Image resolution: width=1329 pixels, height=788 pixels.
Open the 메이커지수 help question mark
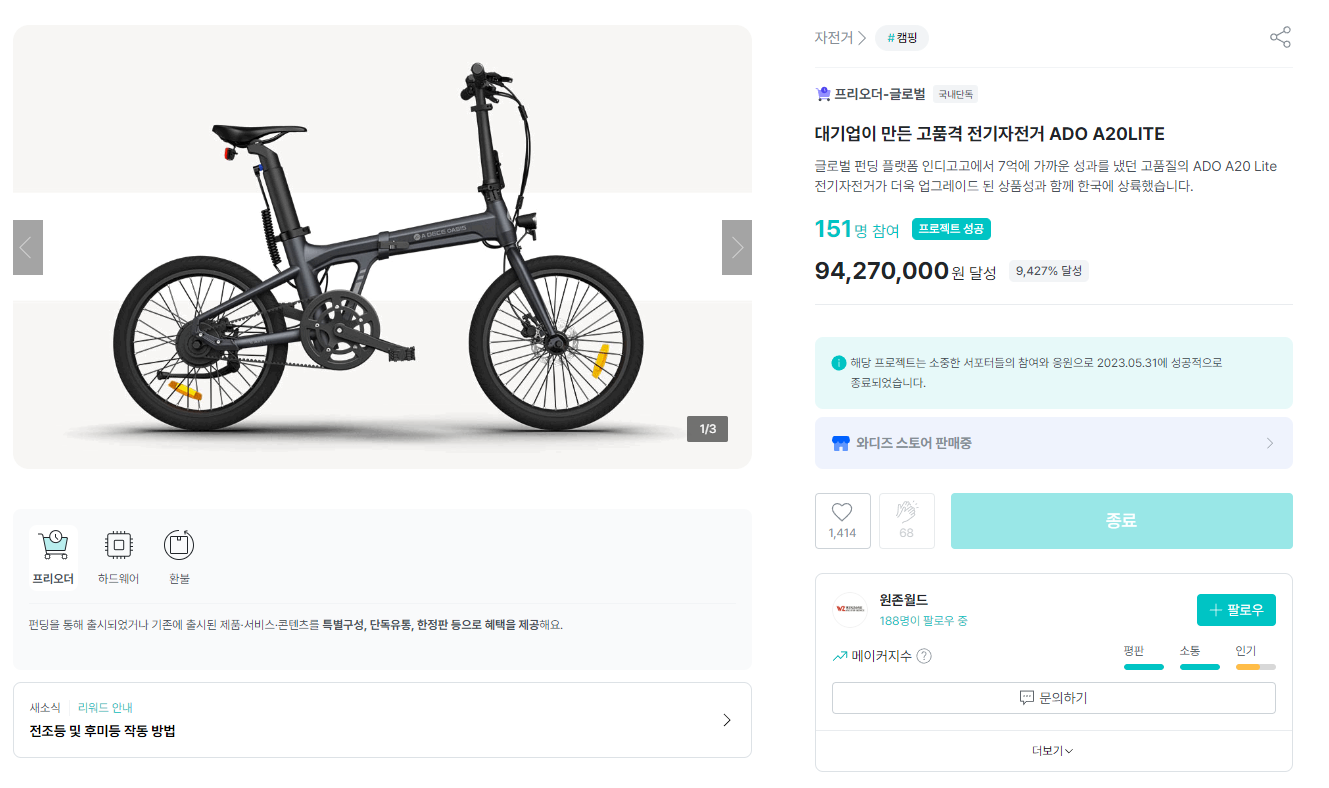click(924, 657)
